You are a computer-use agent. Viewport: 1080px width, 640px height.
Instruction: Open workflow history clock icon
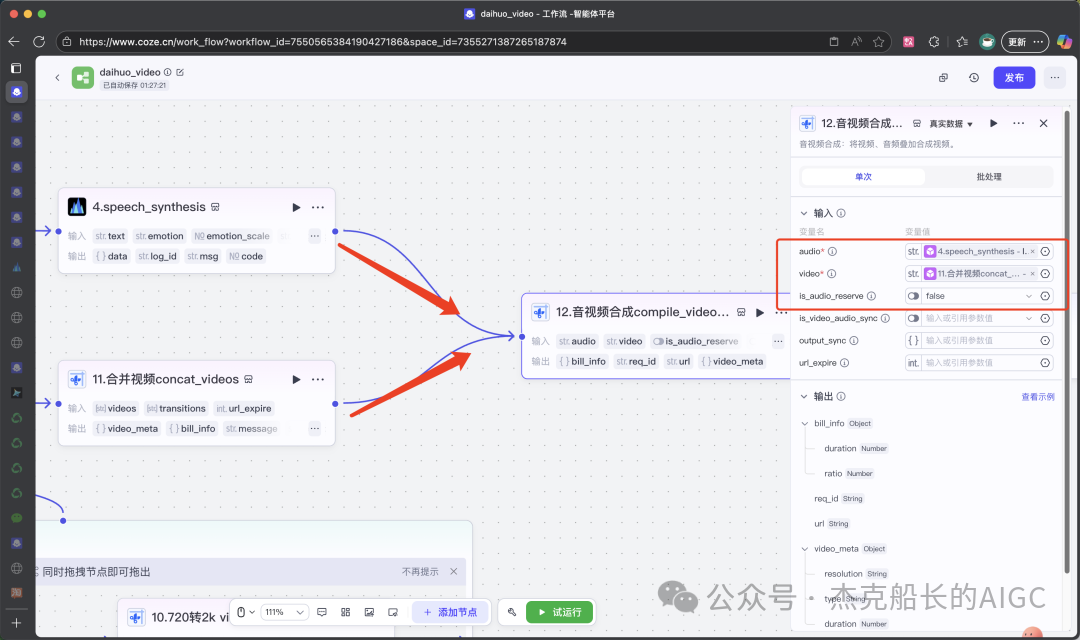pos(973,78)
